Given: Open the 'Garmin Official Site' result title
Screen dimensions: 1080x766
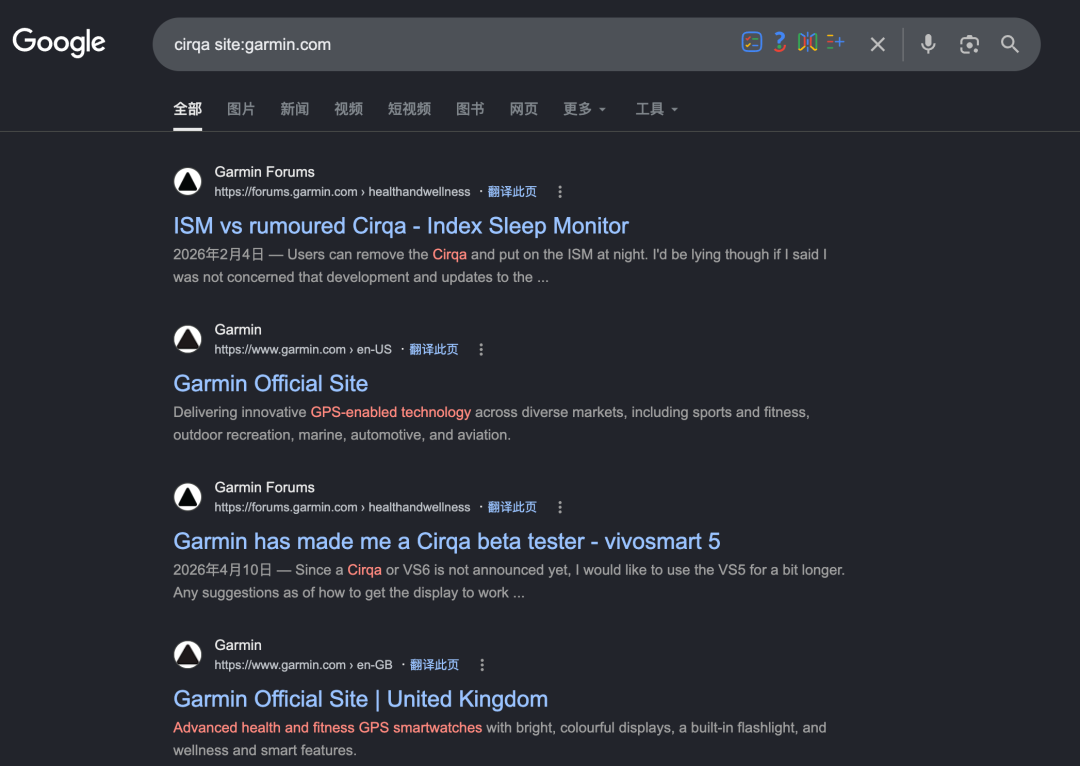Looking at the screenshot, I should [x=271, y=384].
